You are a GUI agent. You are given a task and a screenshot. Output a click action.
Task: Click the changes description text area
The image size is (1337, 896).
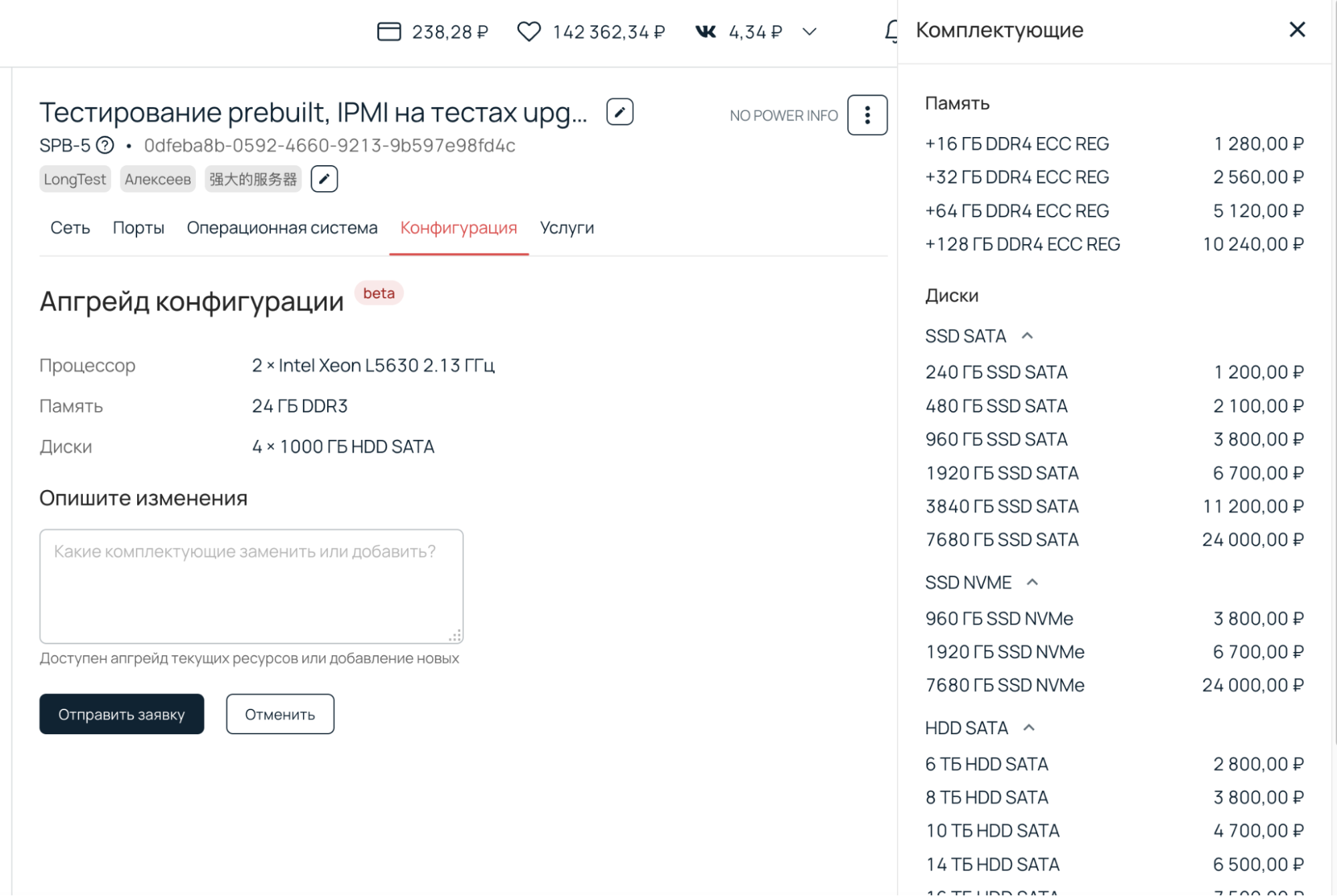251,585
